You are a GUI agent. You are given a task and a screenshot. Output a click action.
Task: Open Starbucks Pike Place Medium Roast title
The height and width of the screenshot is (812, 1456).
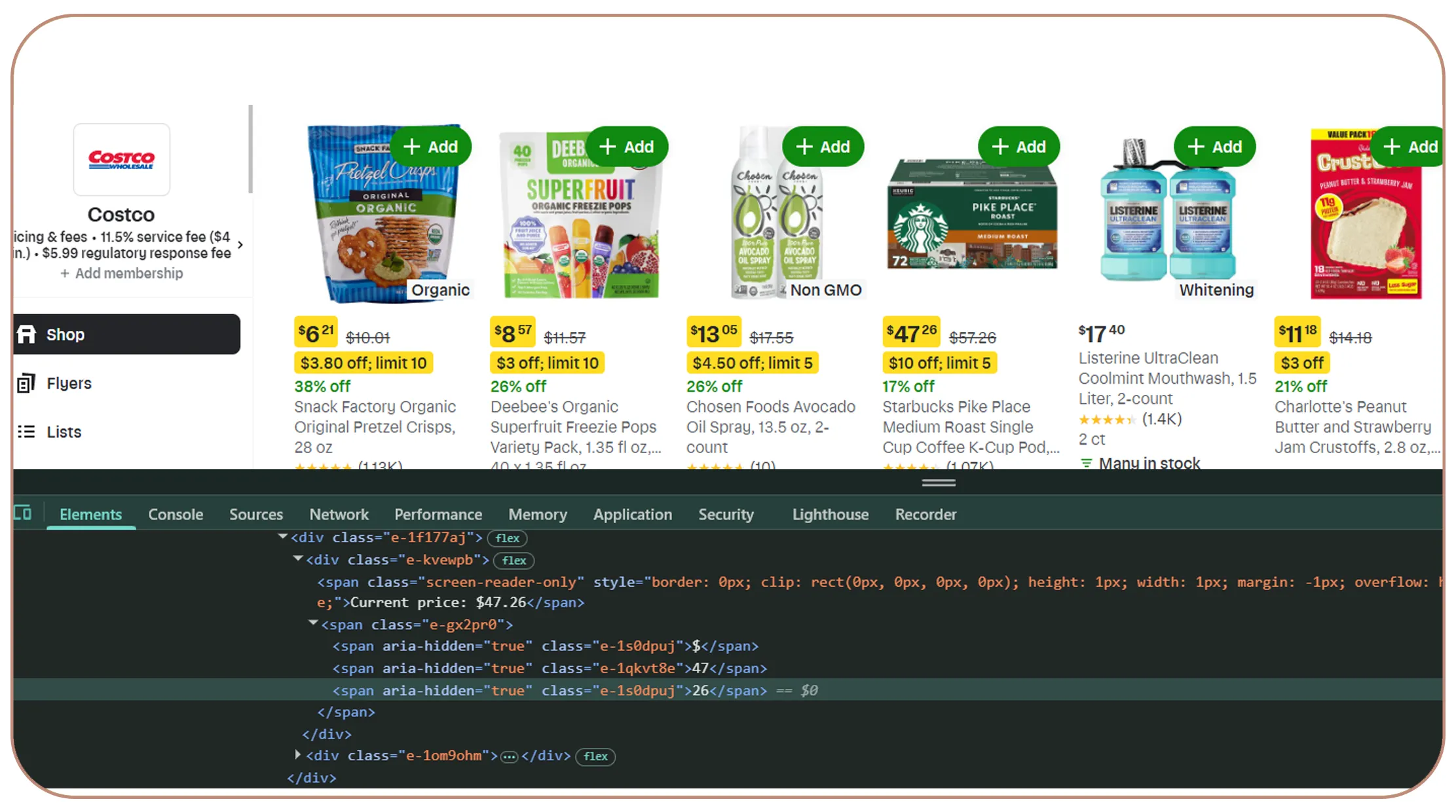click(x=971, y=427)
